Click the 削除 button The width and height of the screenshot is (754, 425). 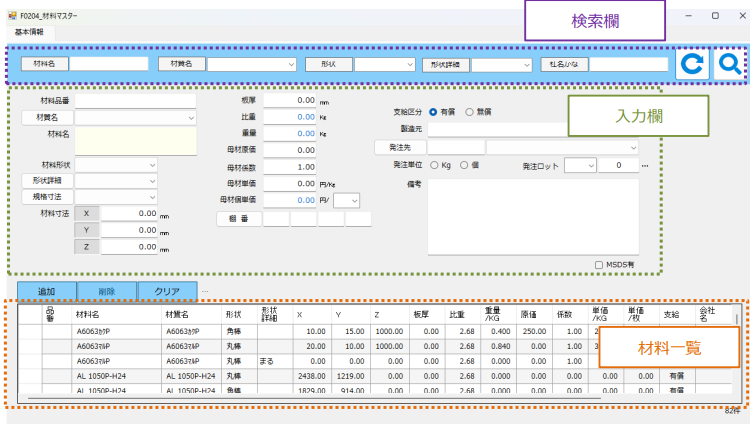(107, 291)
